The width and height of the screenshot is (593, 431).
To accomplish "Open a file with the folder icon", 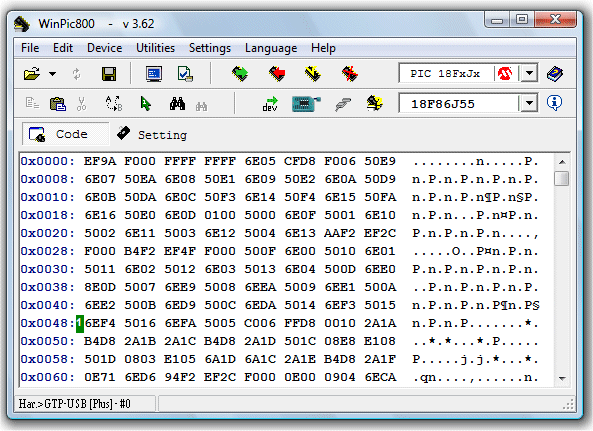I will (32, 74).
